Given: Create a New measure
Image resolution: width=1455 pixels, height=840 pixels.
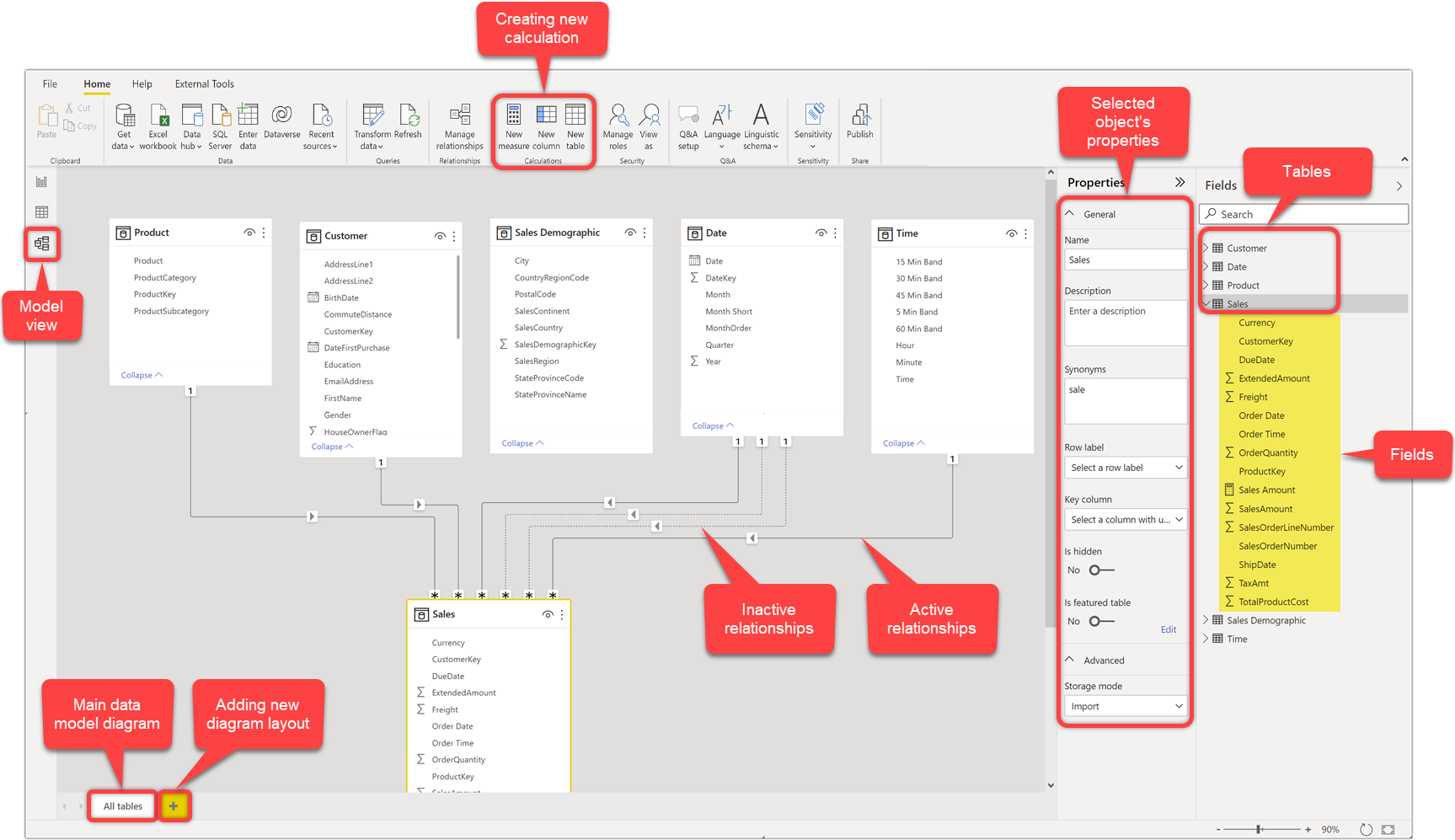Looking at the screenshot, I should tap(514, 125).
